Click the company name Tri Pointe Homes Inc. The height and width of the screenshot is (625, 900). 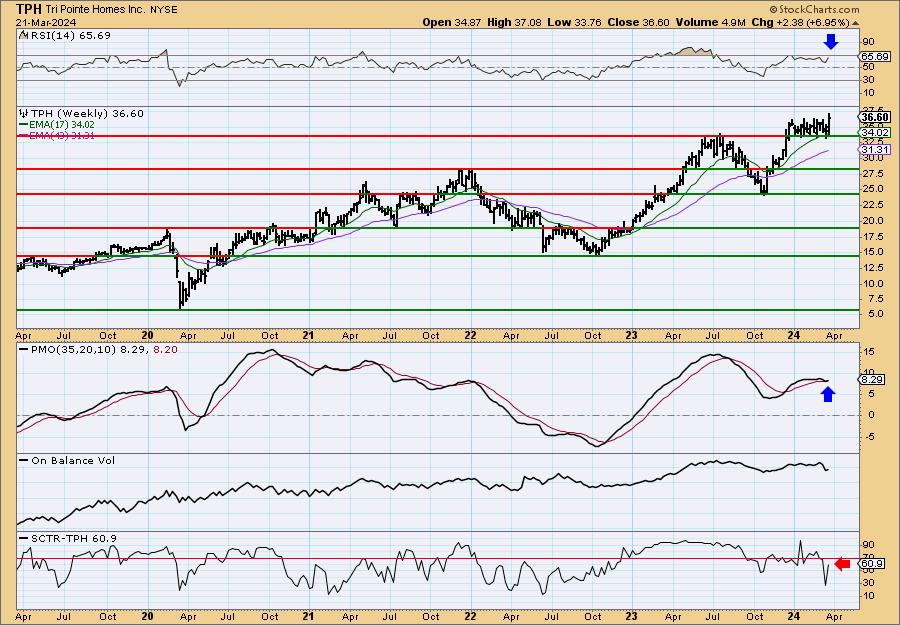94,10
